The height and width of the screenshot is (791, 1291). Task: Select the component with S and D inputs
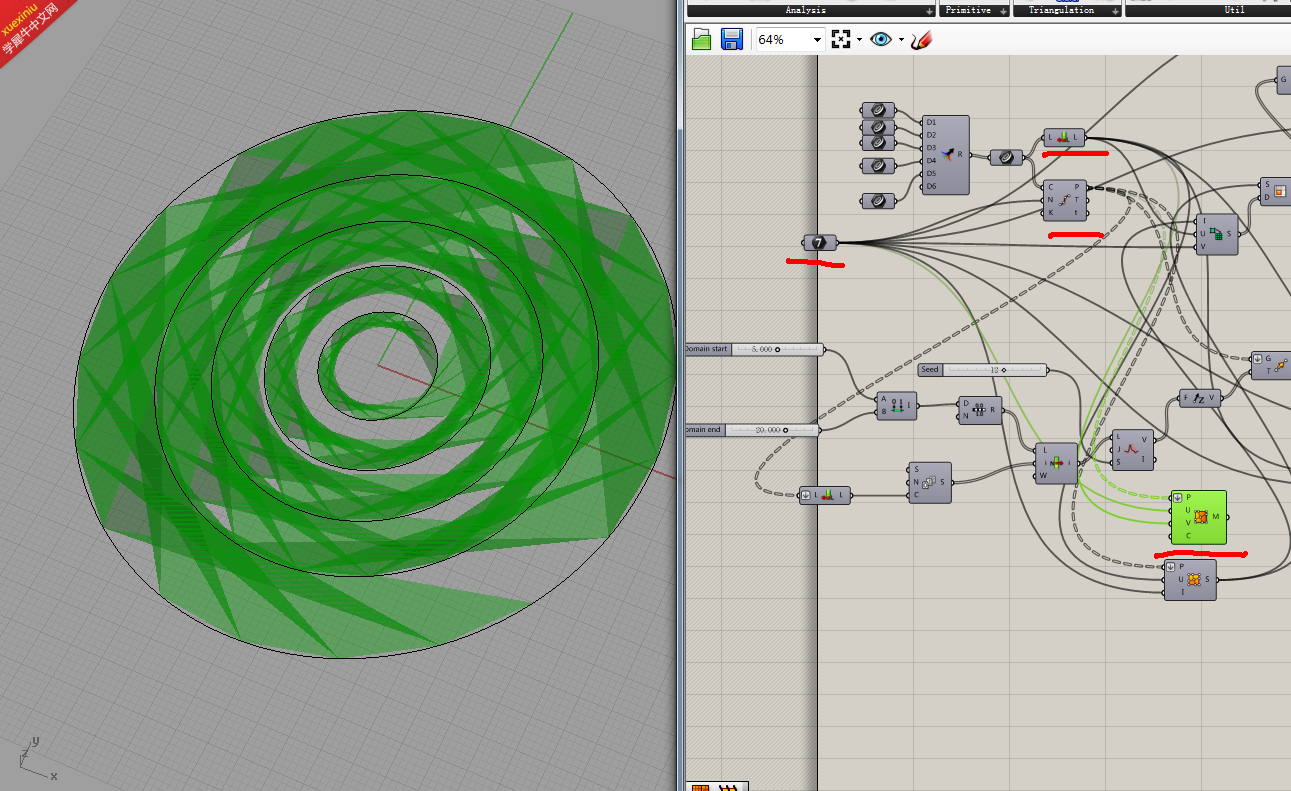(1275, 191)
